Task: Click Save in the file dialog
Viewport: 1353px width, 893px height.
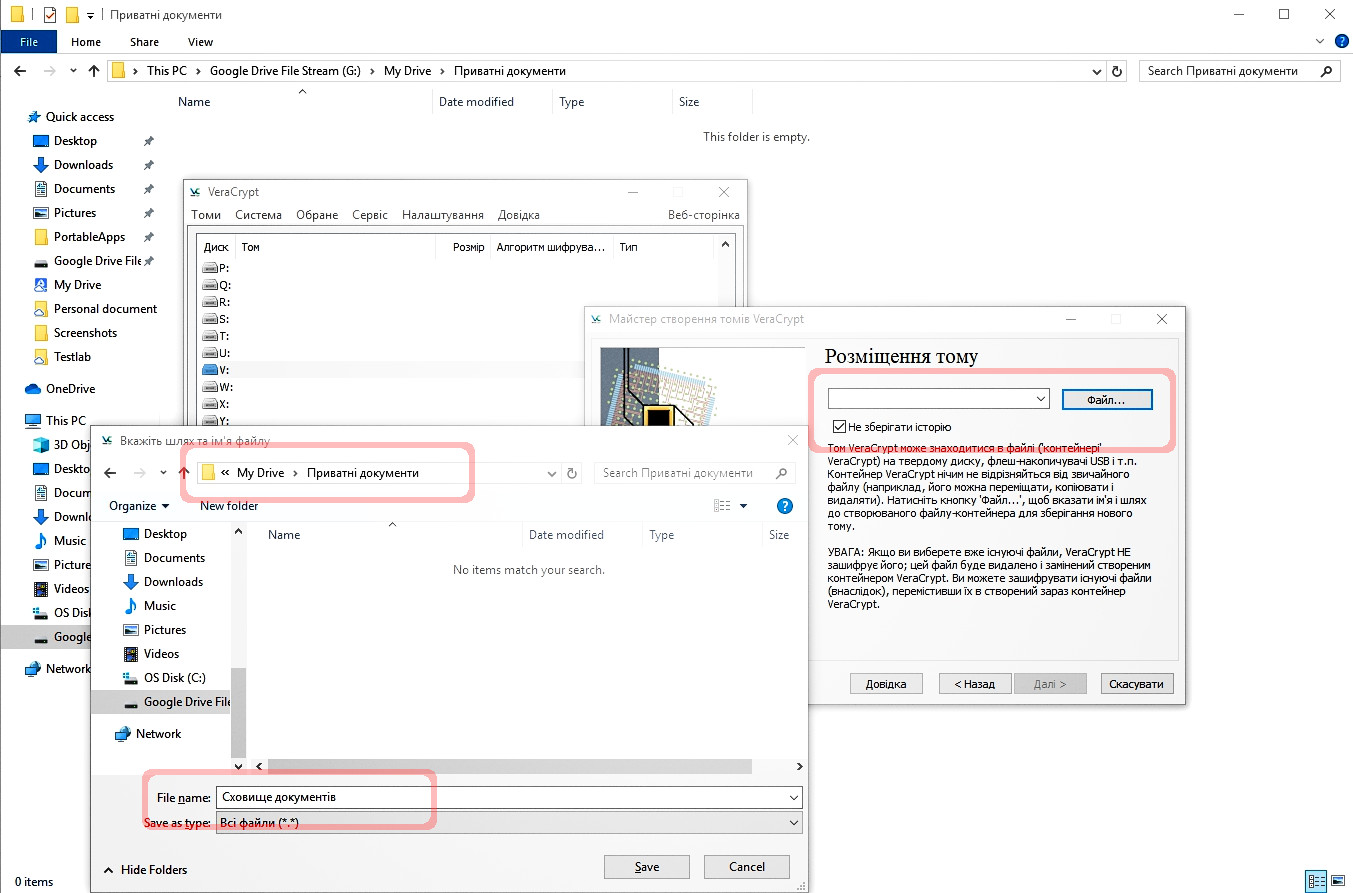Action: [x=647, y=866]
